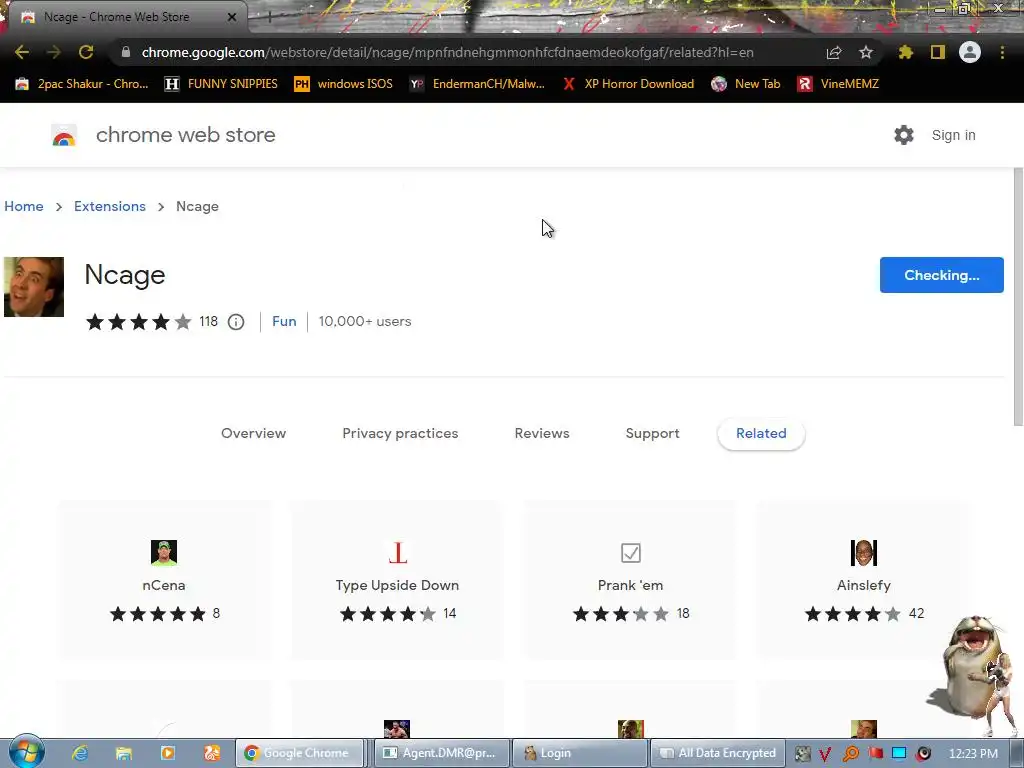Click Sign in
The image size is (1024, 768).
click(x=953, y=135)
